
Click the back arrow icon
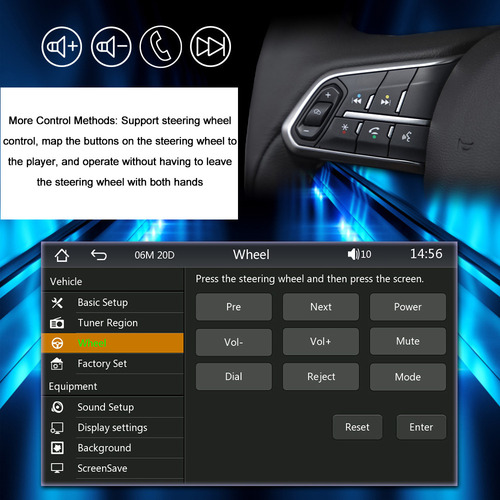[x=99, y=255]
